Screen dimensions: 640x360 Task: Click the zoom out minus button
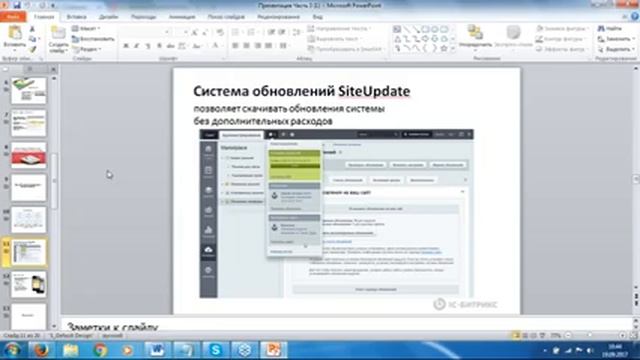click(x=568, y=336)
